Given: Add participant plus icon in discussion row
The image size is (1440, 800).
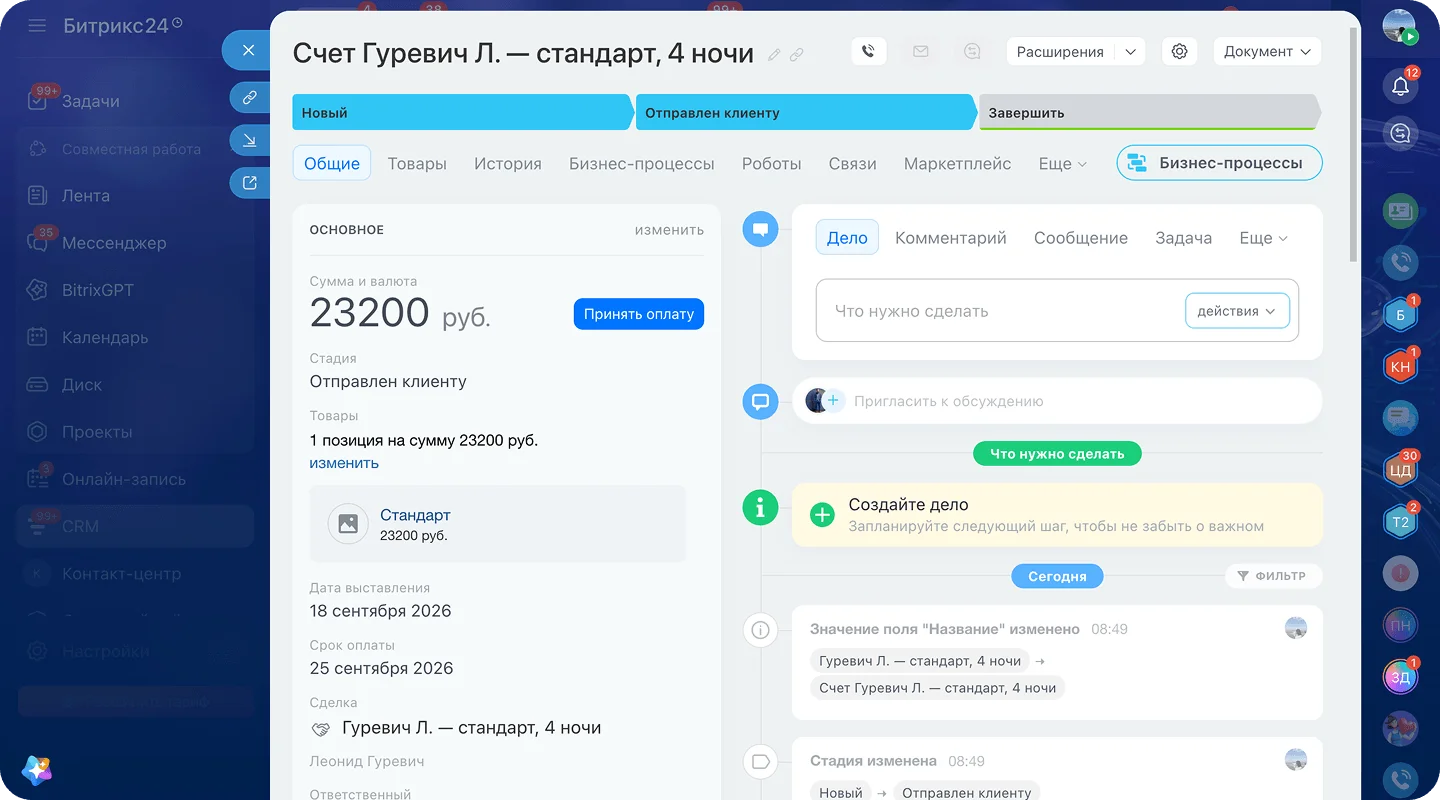Looking at the screenshot, I should click(833, 401).
